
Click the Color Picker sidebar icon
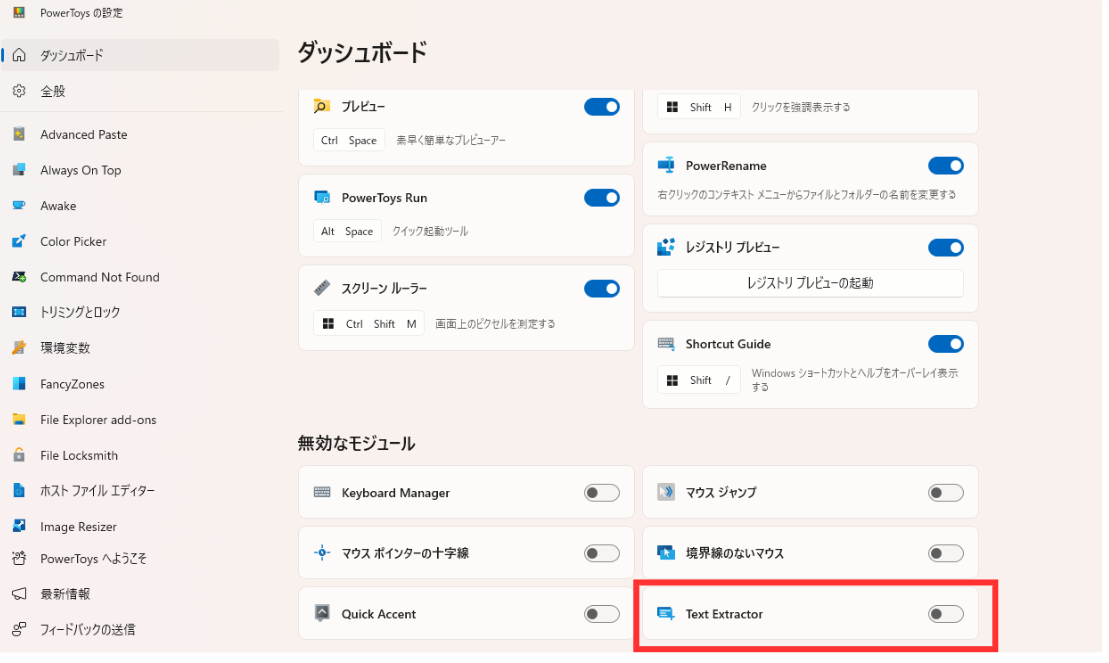pyautogui.click(x=19, y=241)
